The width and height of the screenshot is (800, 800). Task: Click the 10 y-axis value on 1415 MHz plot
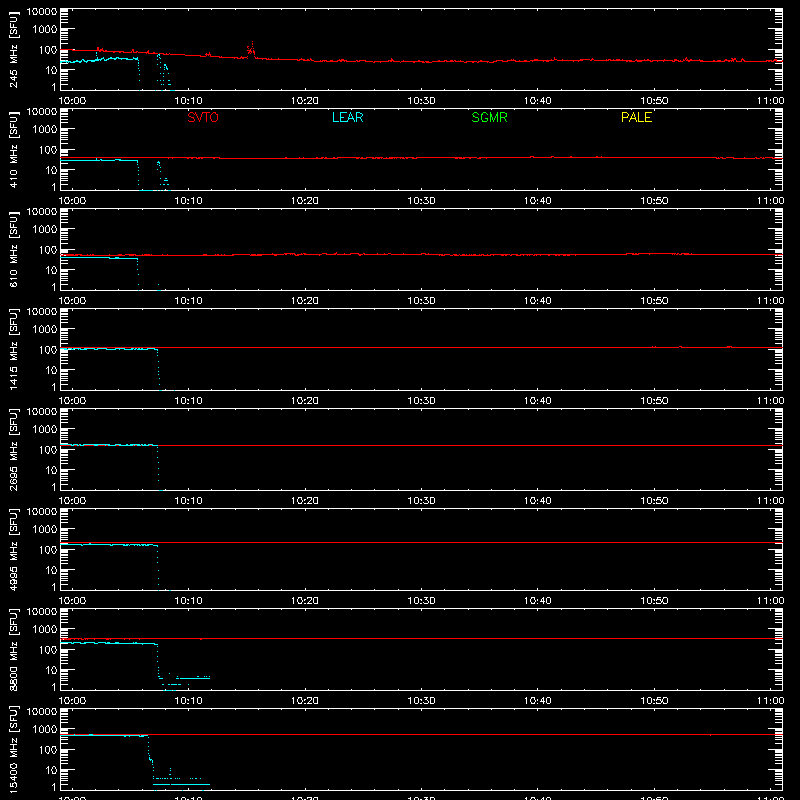[51, 370]
